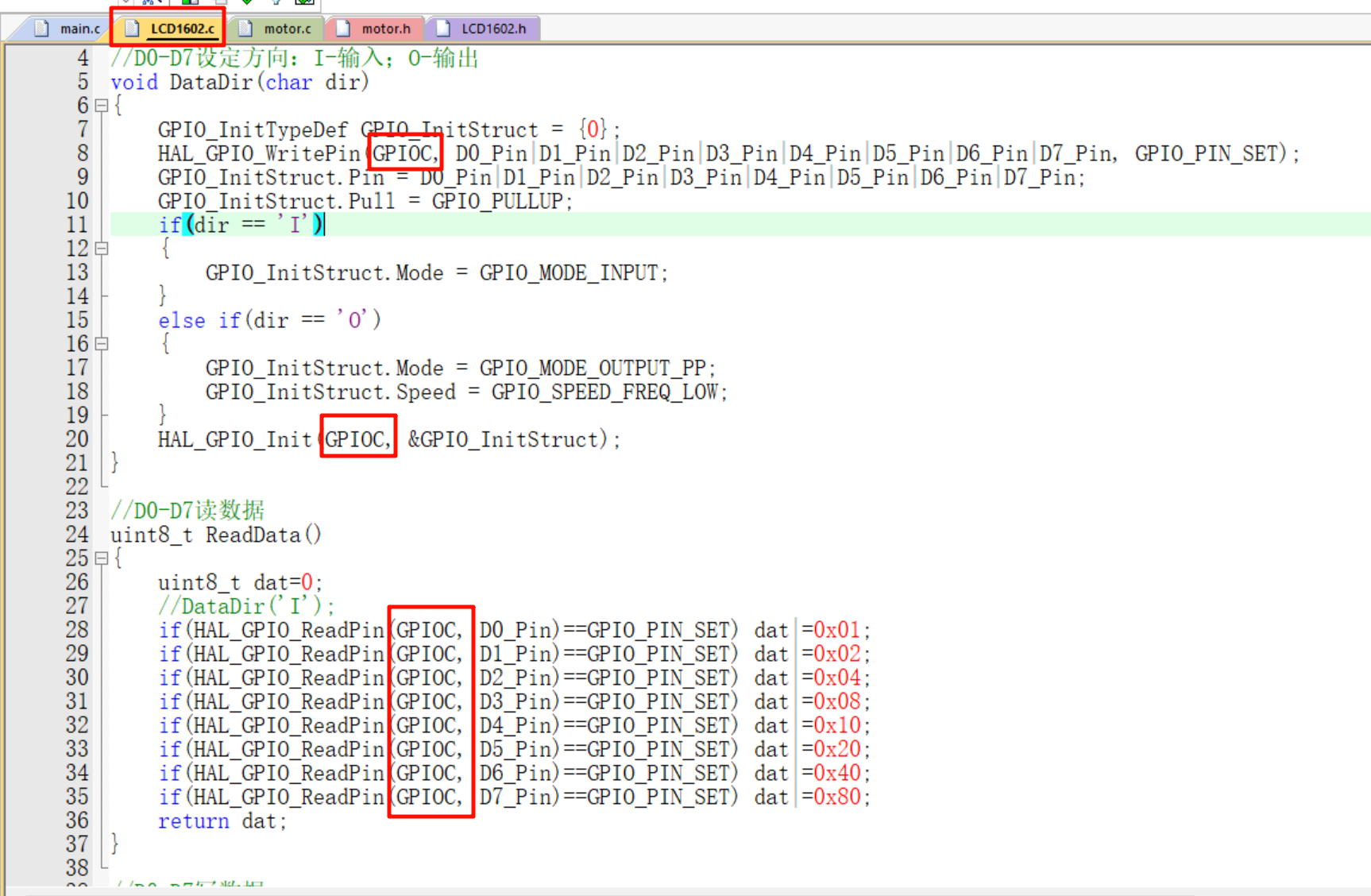This screenshot has height=896, width=1371.
Task: Collapse the DataDir function at line 6
Action: (100, 105)
